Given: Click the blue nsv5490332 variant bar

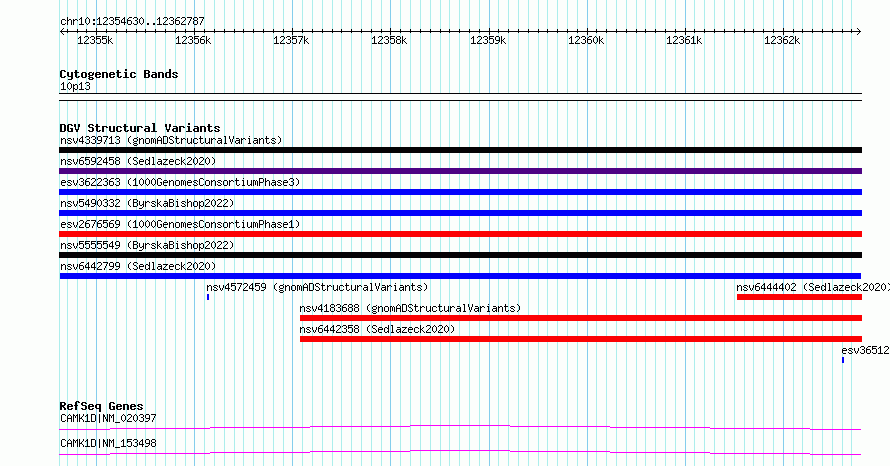Looking at the screenshot, I should click(460, 213).
